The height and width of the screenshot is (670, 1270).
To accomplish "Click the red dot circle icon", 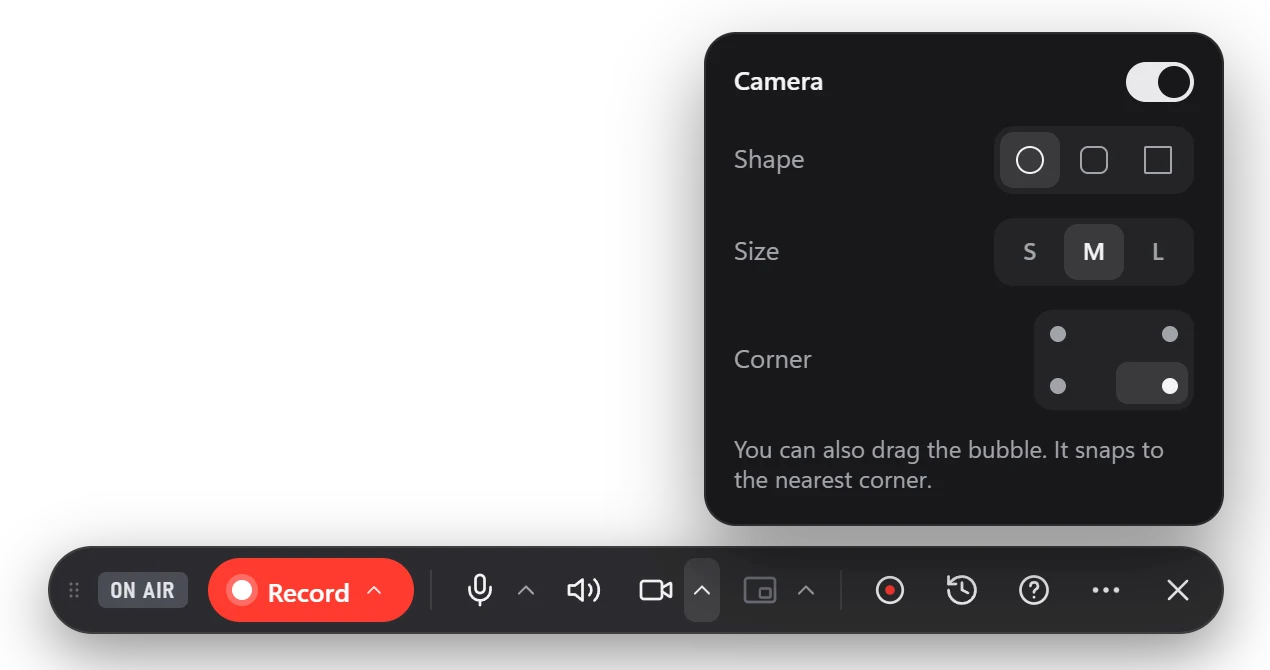I will [x=890, y=591].
